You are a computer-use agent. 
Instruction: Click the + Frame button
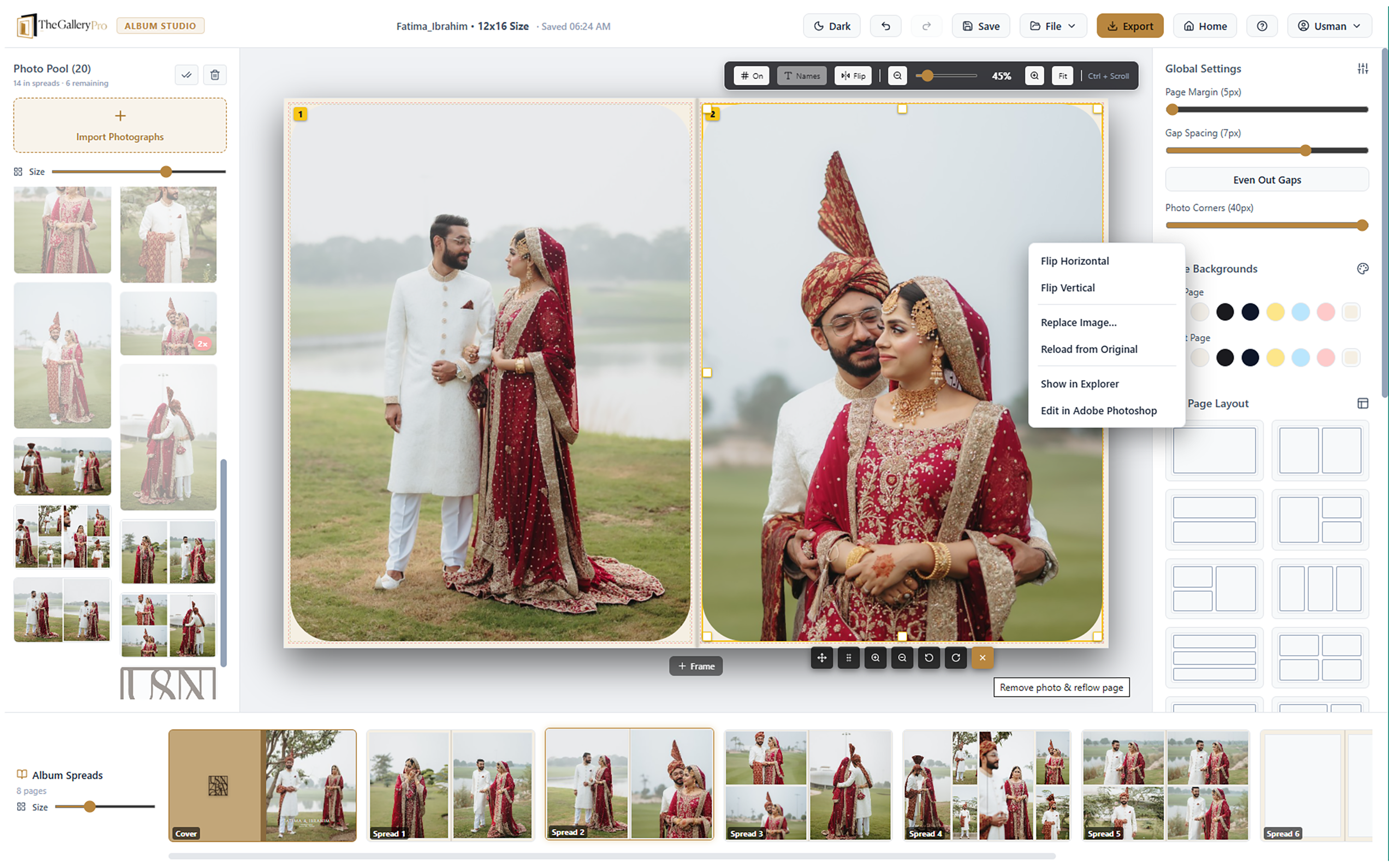[x=695, y=666]
